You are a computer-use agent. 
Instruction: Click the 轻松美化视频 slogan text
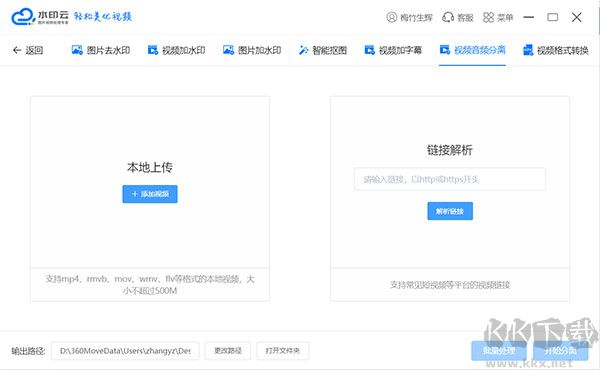click(x=103, y=16)
